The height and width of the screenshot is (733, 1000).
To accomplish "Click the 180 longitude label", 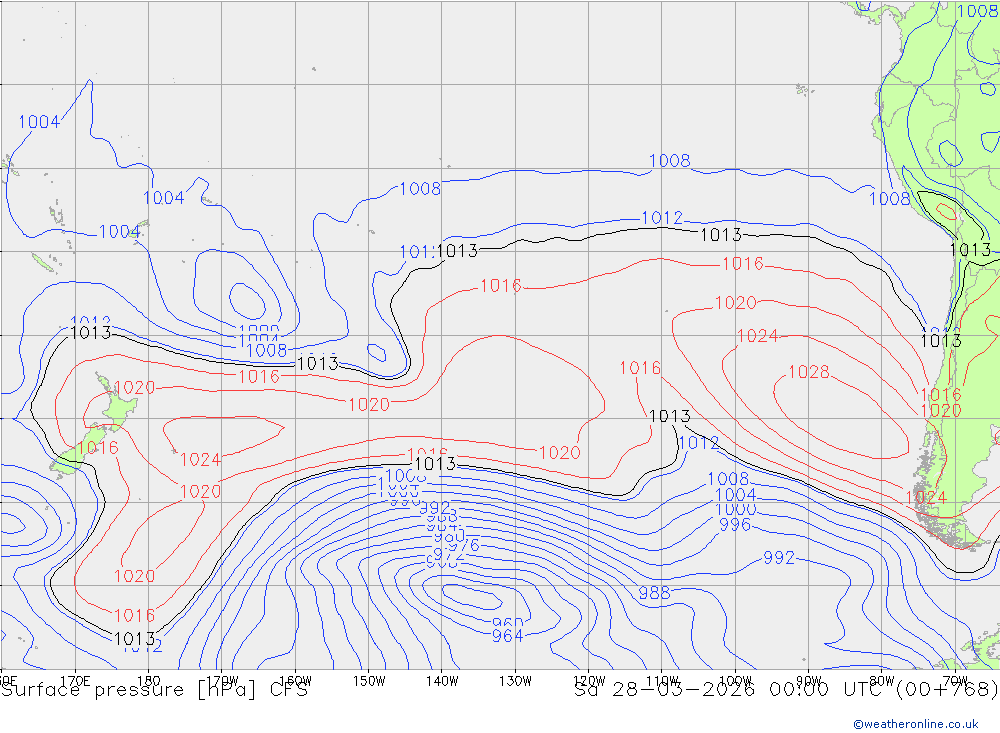I will tap(149, 681).
